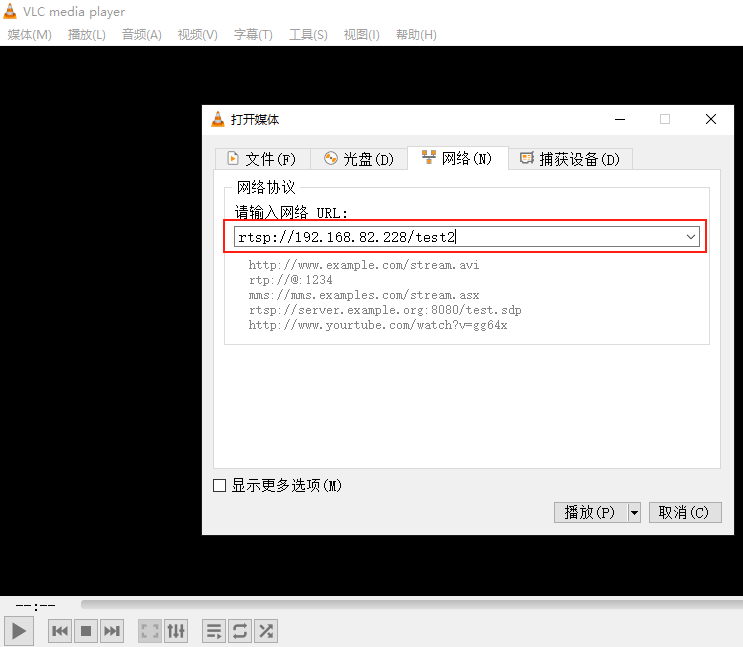Open extended settings equalizer icon
This screenshot has width=743, height=647.
pos(176,631)
